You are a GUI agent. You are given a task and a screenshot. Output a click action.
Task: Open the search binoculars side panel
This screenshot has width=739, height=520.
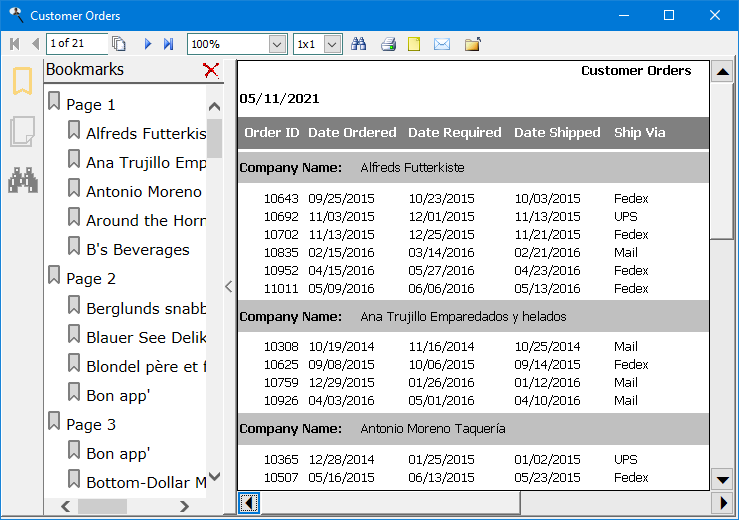click(22, 180)
